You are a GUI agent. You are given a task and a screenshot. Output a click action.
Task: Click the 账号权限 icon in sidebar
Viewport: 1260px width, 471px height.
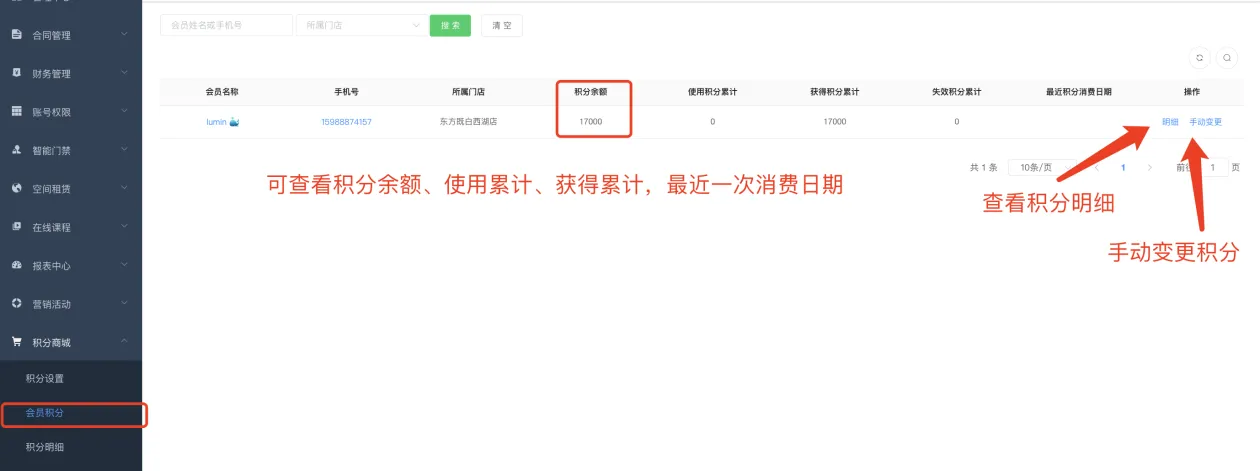click(16, 112)
